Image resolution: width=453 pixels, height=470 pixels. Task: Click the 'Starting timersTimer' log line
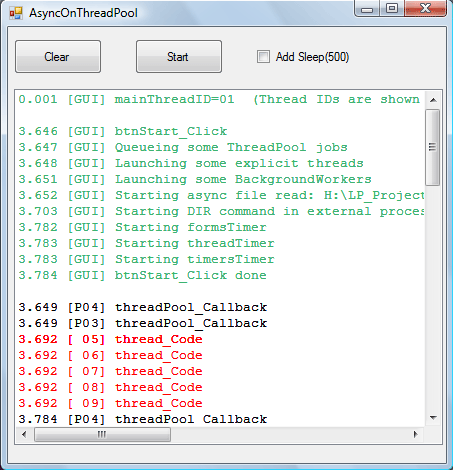tap(146, 259)
